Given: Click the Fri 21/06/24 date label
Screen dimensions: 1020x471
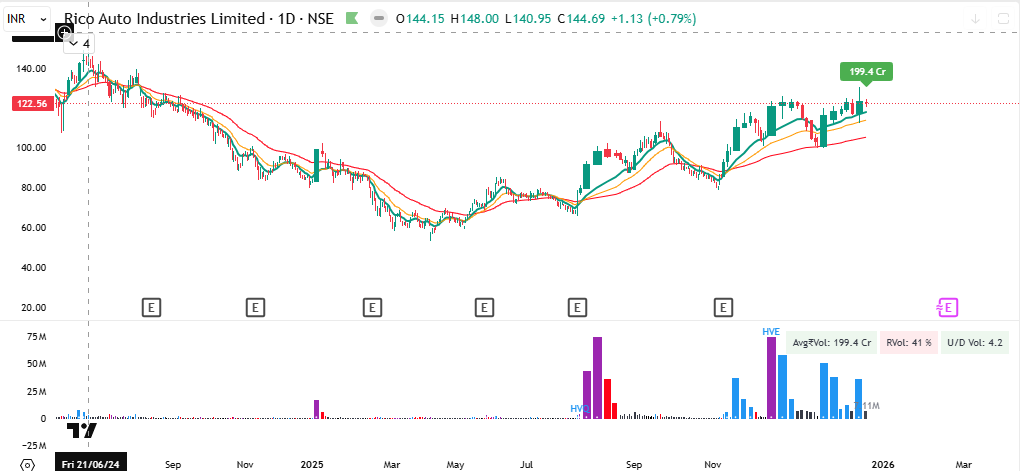Looking at the screenshot, I should point(90,464).
